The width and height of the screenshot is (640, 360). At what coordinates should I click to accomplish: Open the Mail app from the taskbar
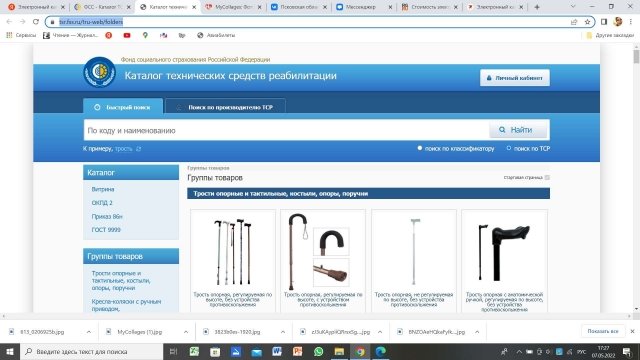[x=256, y=351]
